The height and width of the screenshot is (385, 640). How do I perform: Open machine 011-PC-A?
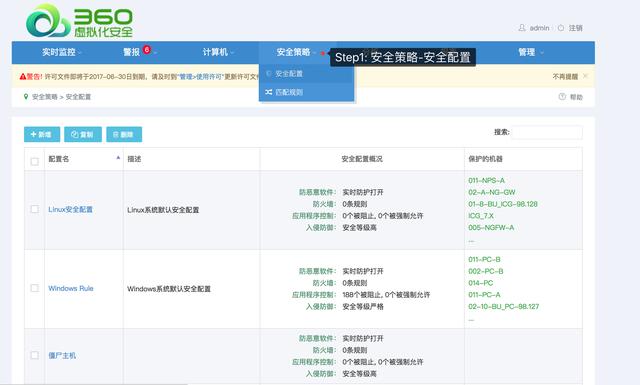(x=484, y=294)
